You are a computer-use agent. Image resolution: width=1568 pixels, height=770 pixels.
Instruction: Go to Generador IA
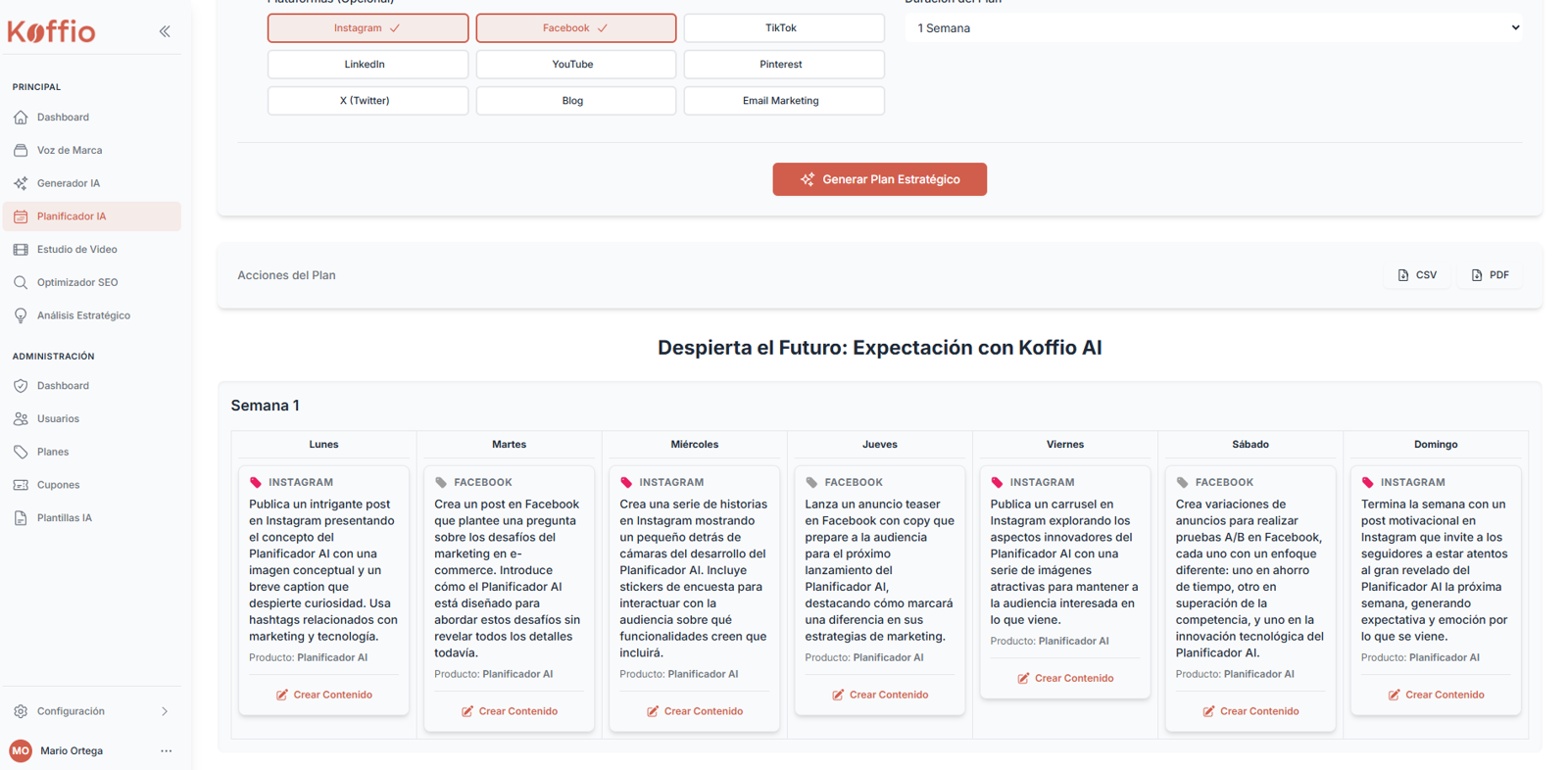tap(92, 183)
